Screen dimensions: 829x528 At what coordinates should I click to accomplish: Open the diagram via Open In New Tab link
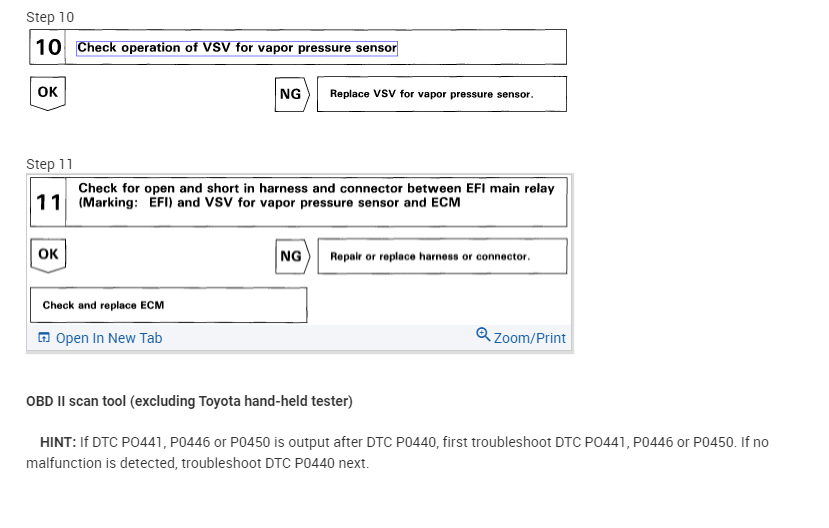click(108, 338)
